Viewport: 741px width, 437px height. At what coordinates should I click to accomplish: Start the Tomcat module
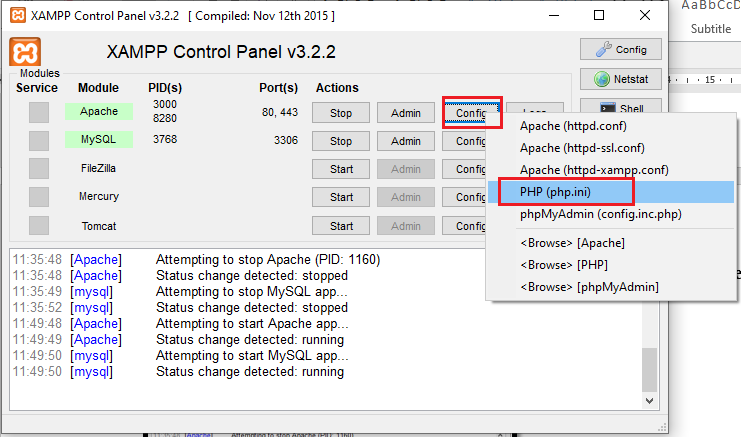click(341, 226)
